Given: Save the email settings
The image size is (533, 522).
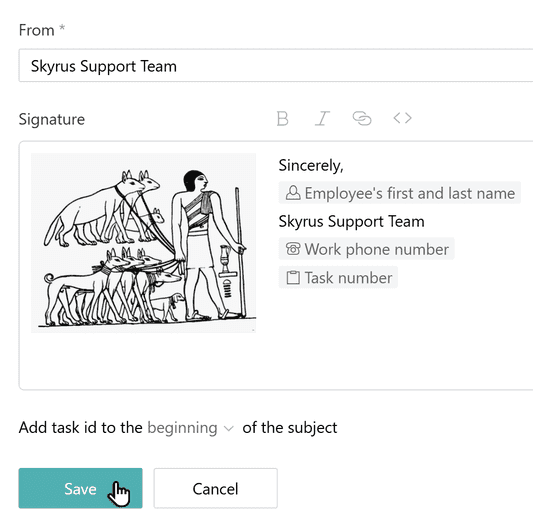Looking at the screenshot, I should pos(81,488).
